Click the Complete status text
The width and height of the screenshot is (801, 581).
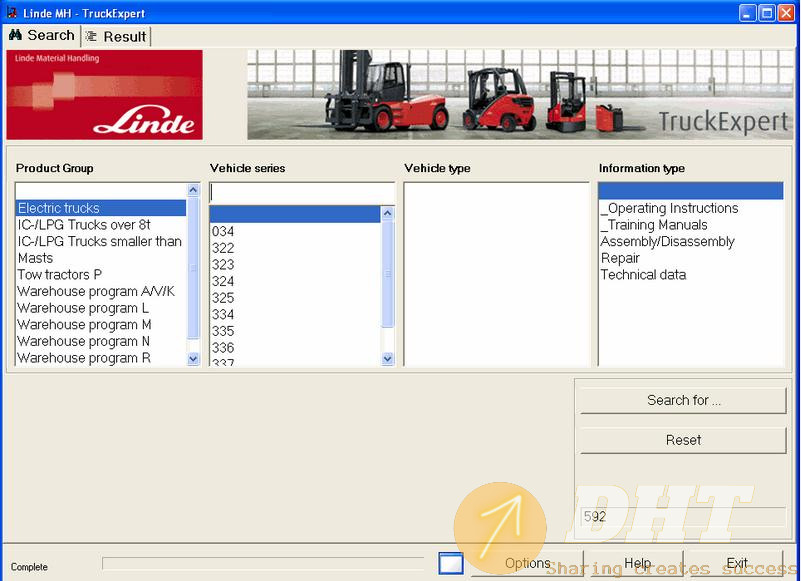pyautogui.click(x=29, y=567)
